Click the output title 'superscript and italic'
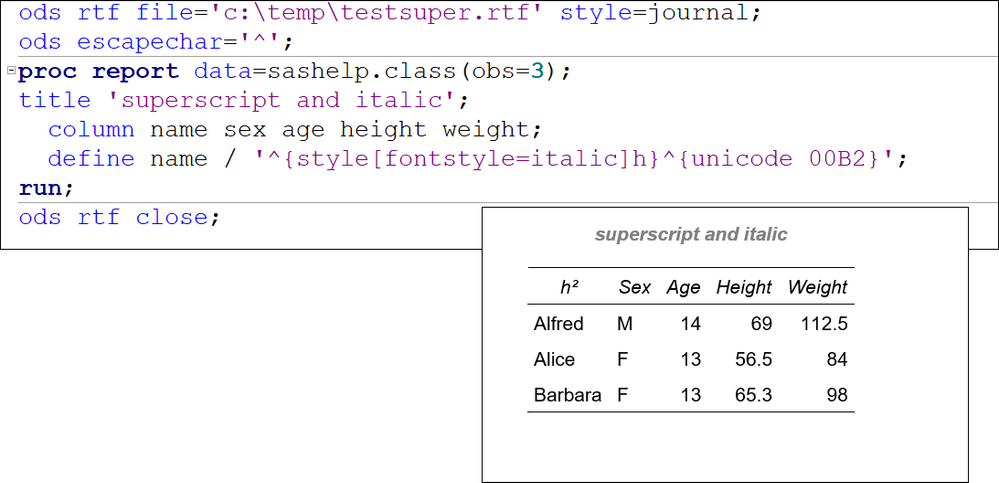The width and height of the screenshot is (999, 483). tap(691, 235)
